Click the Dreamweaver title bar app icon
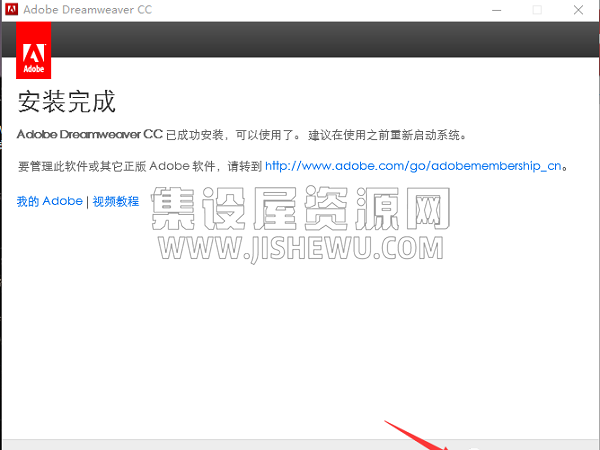 click(11, 9)
